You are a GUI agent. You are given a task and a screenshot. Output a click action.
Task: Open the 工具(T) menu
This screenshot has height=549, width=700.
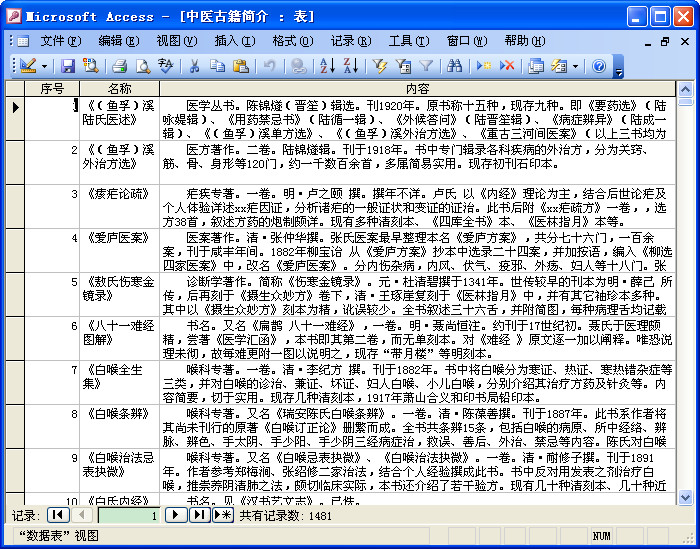click(409, 41)
